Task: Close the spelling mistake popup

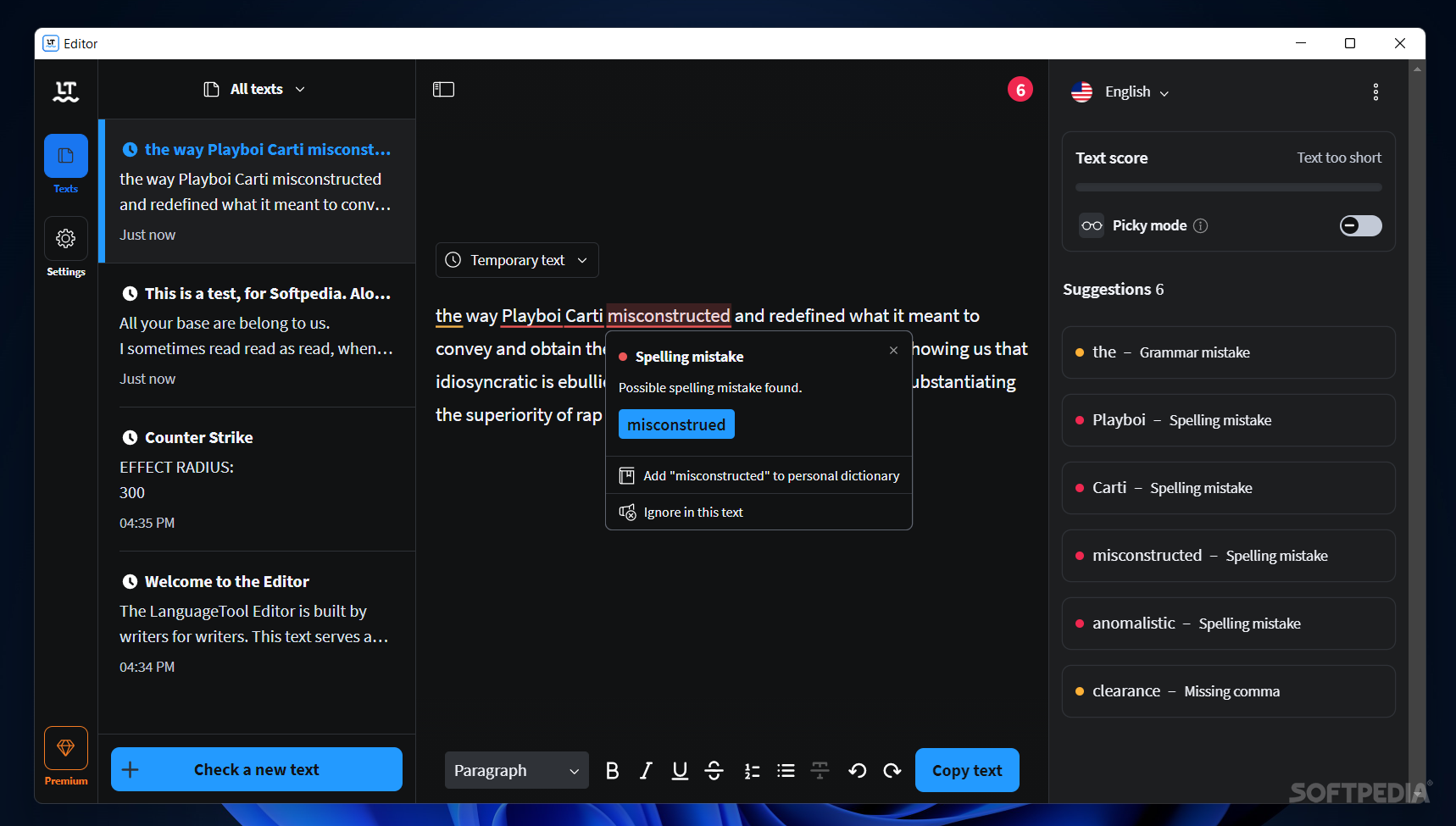Action: [893, 350]
